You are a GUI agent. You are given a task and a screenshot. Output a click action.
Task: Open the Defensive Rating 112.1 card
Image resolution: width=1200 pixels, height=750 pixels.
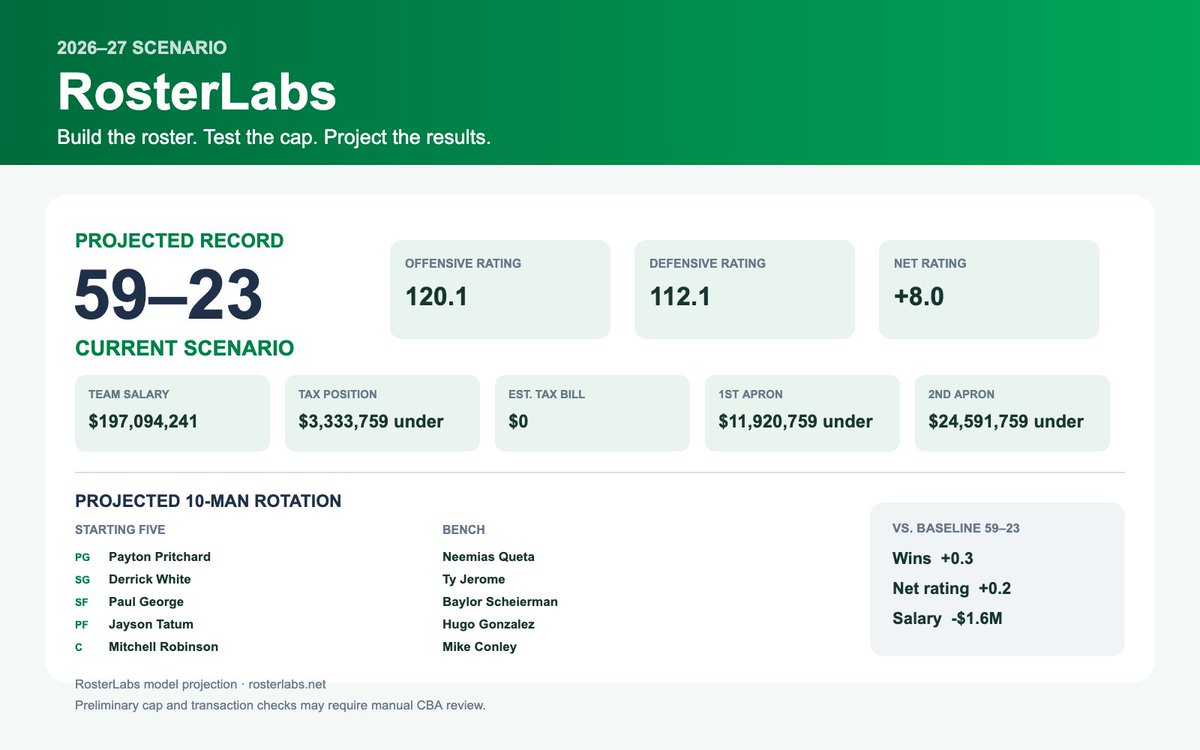coord(745,289)
